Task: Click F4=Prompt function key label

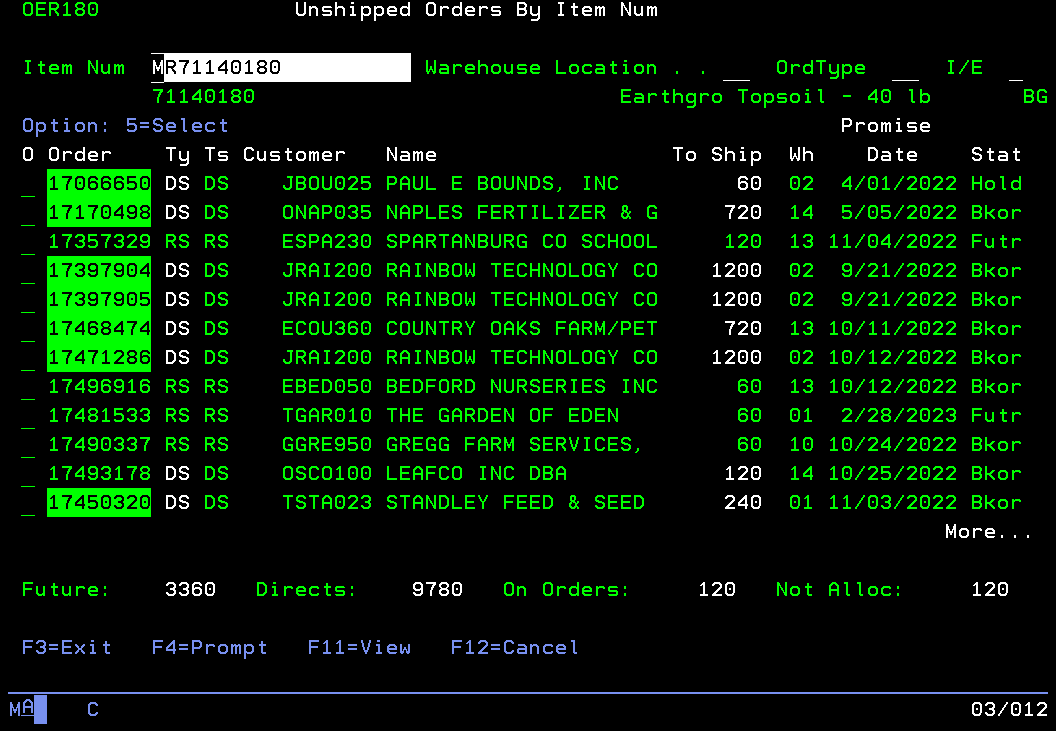Action: tap(210, 648)
